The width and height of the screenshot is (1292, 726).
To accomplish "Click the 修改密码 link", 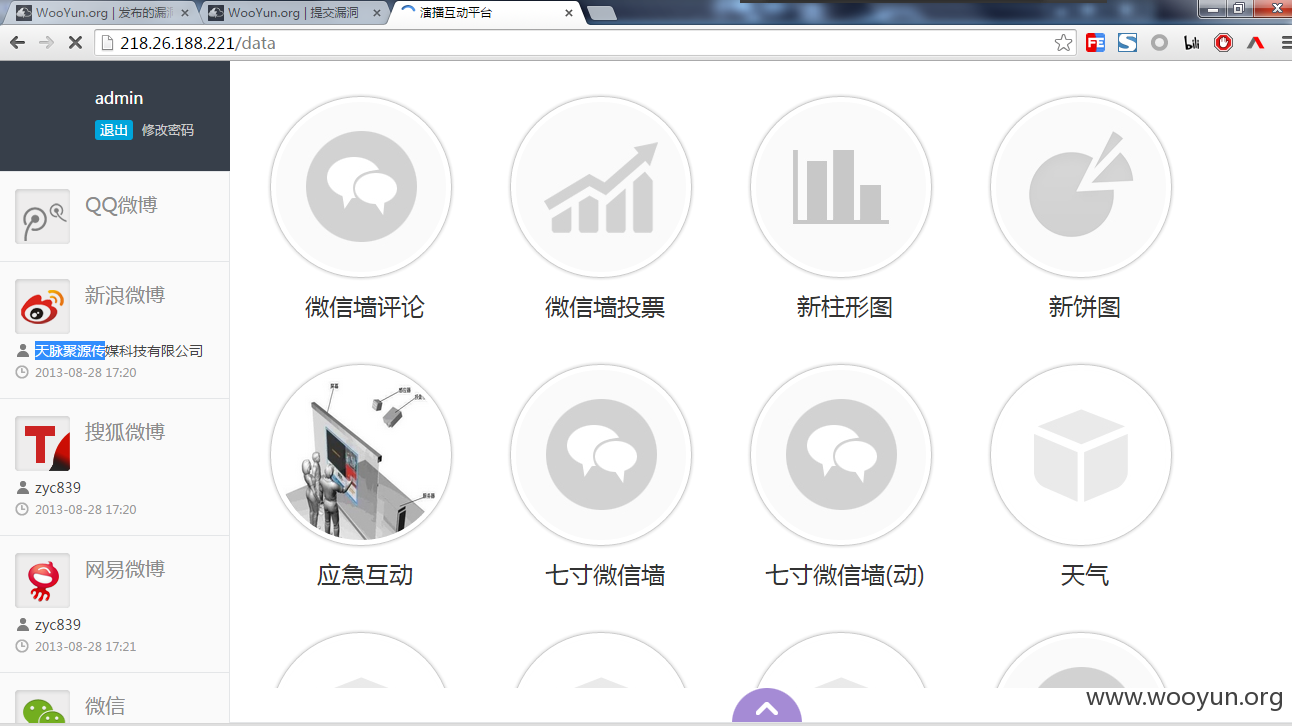I will pos(168,130).
